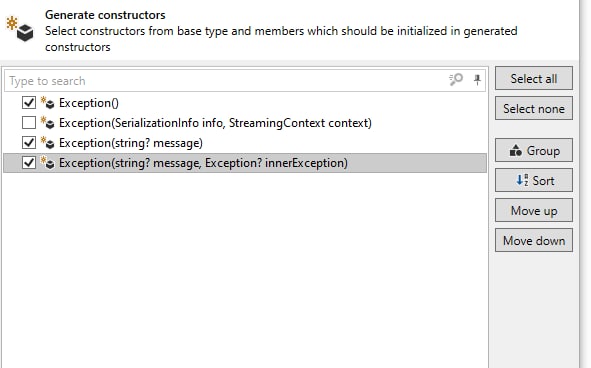Check the SerializationInfo constructor checkbox
The height and width of the screenshot is (368, 591).
pos(29,123)
